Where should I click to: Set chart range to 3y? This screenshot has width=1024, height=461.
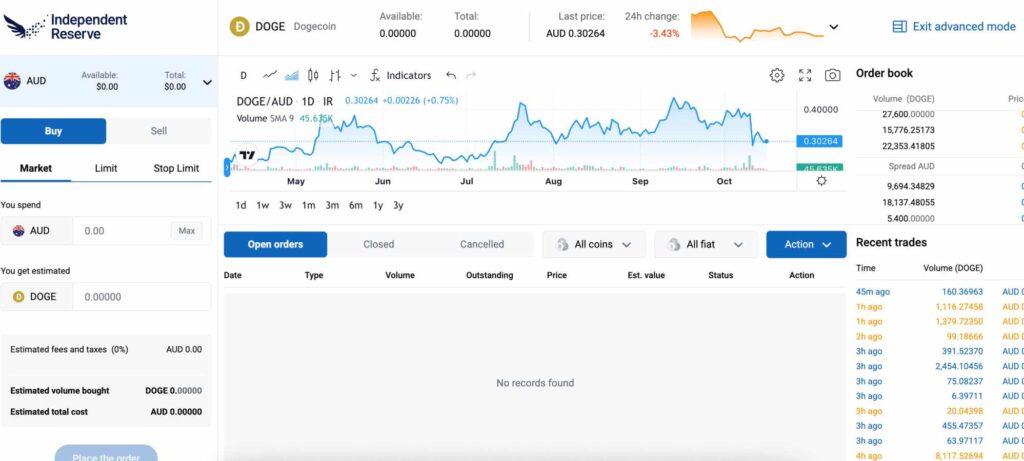[398, 205]
